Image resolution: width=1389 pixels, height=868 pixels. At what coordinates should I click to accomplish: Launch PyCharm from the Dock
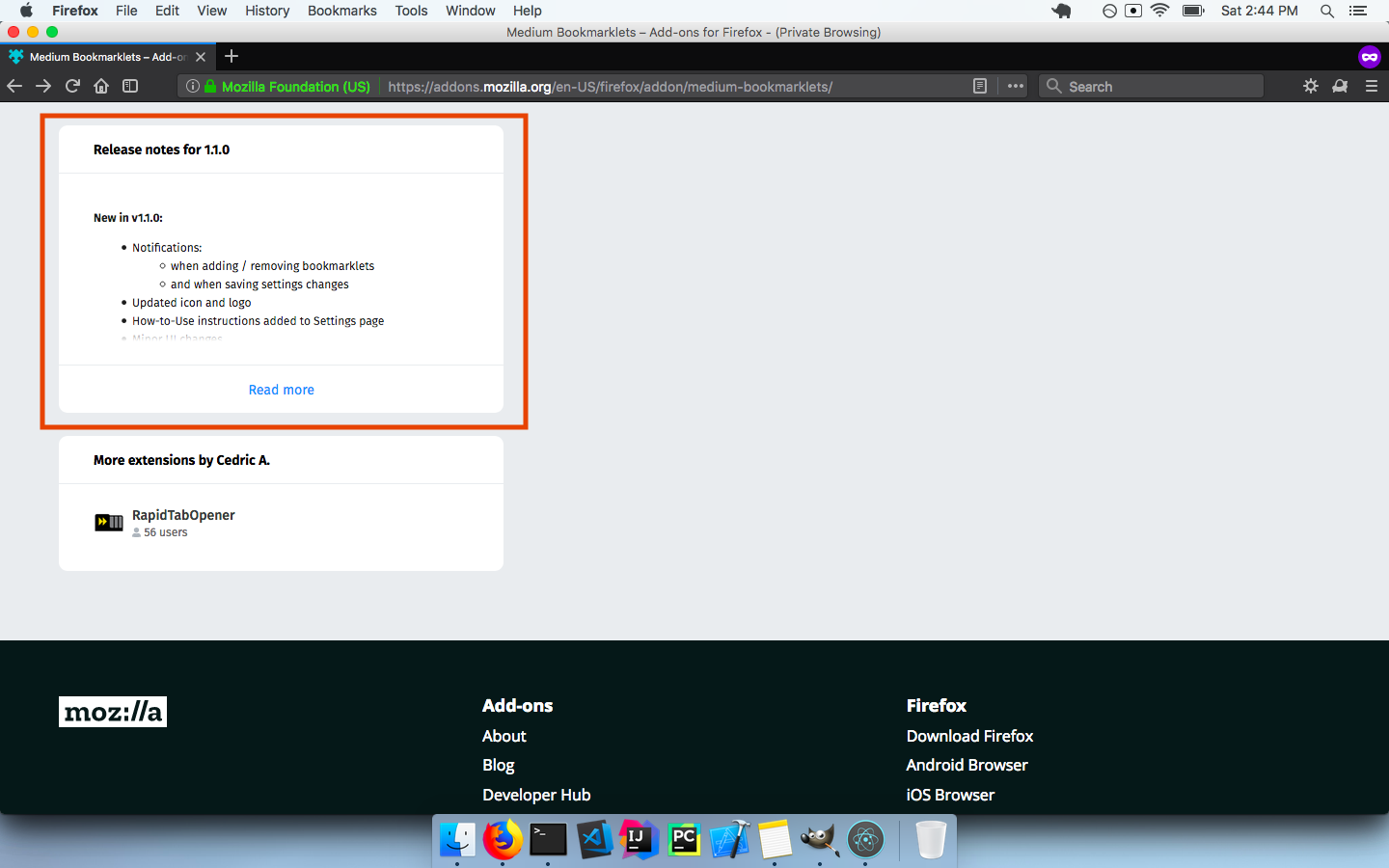684,840
